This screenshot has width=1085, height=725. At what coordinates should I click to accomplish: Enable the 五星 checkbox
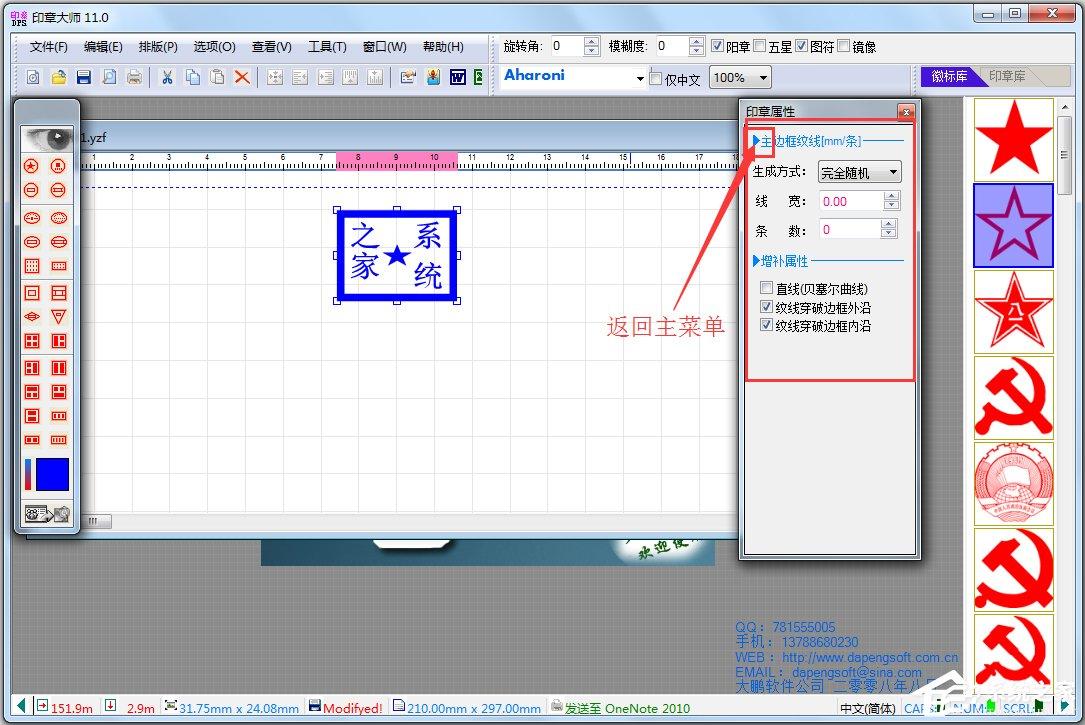point(760,46)
